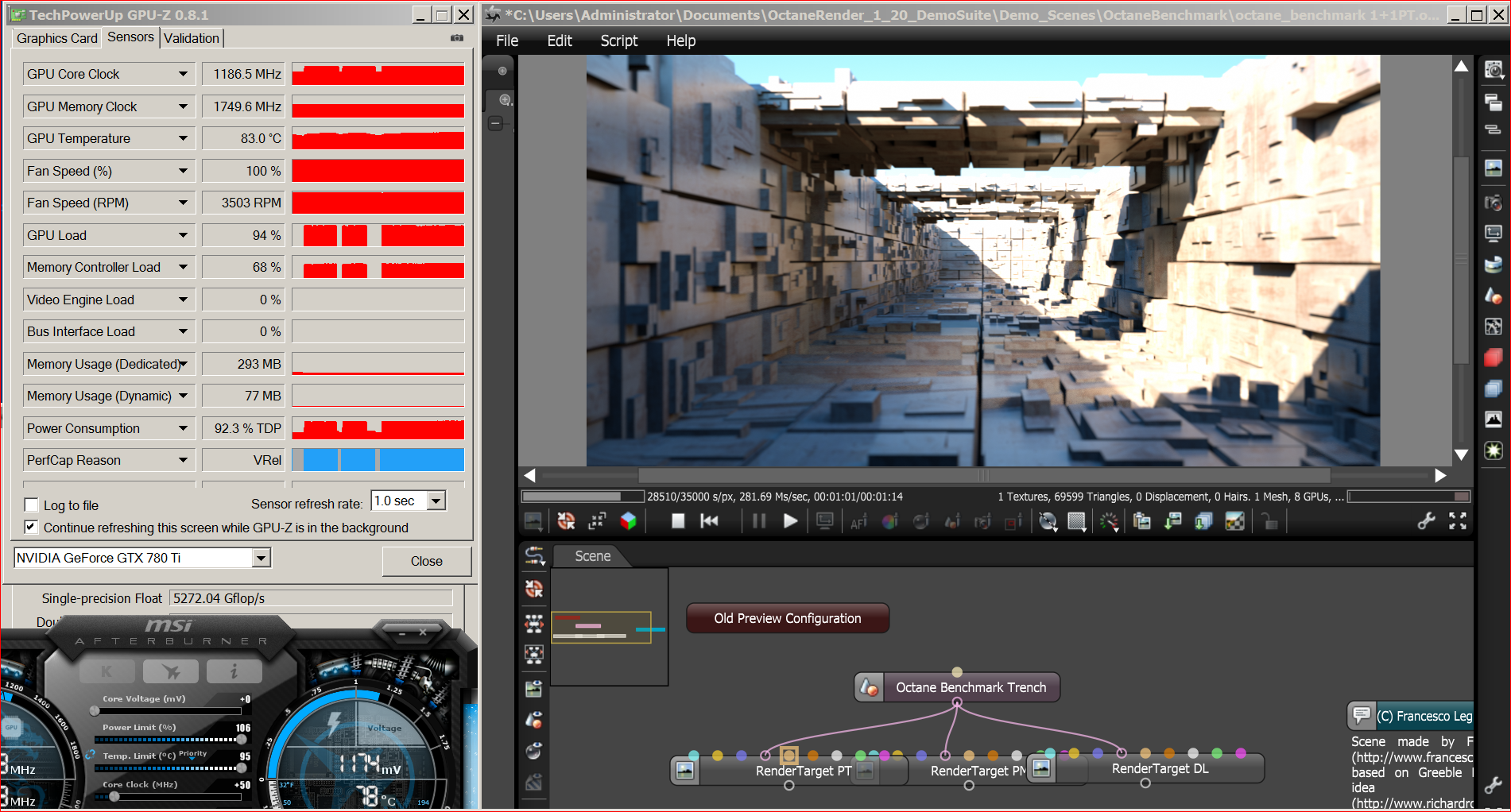
Task: Click the RGB cube icon in render toolbar
Action: click(628, 521)
